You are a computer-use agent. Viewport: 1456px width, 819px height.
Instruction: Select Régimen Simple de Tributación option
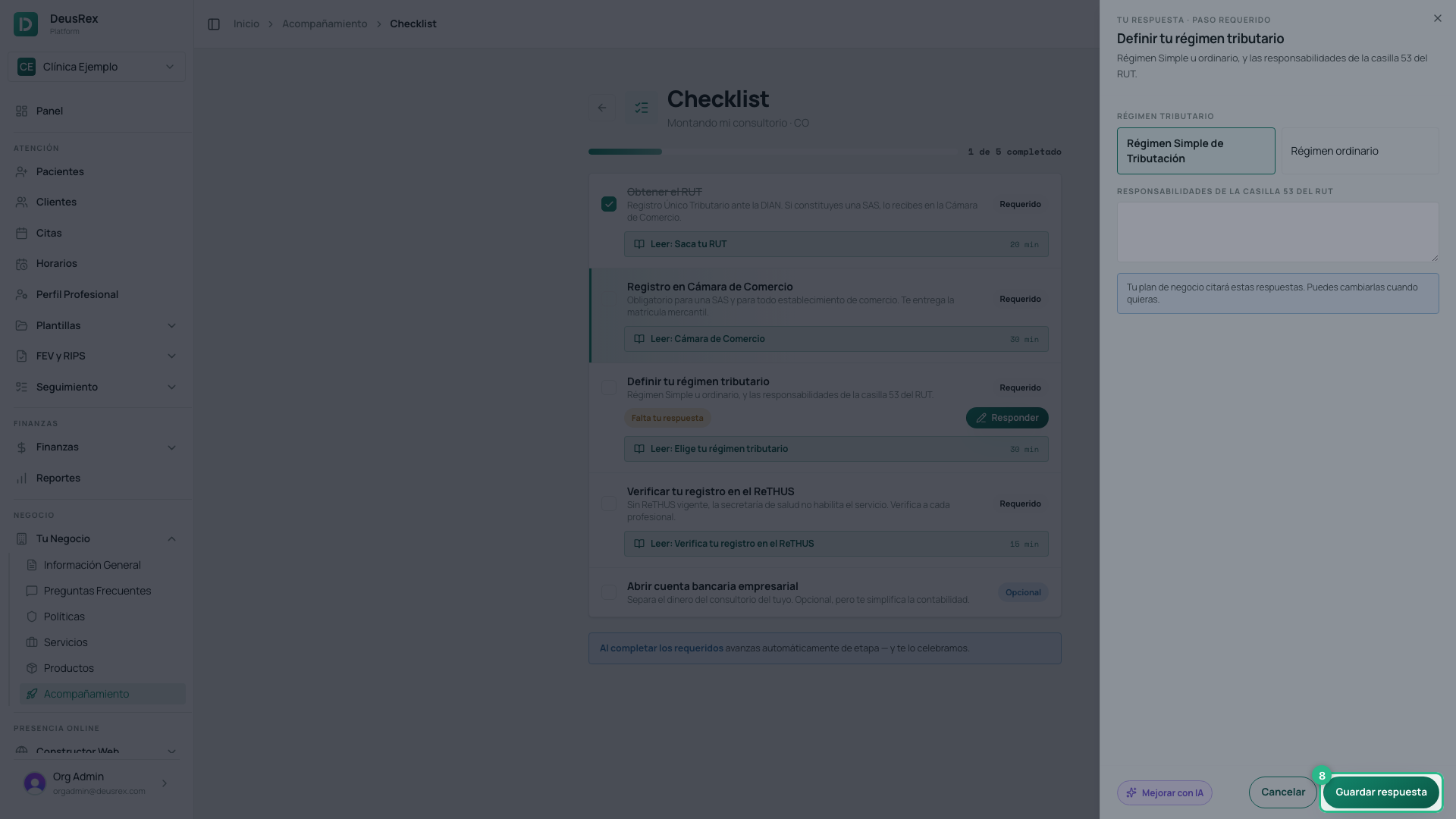[x=1196, y=151]
